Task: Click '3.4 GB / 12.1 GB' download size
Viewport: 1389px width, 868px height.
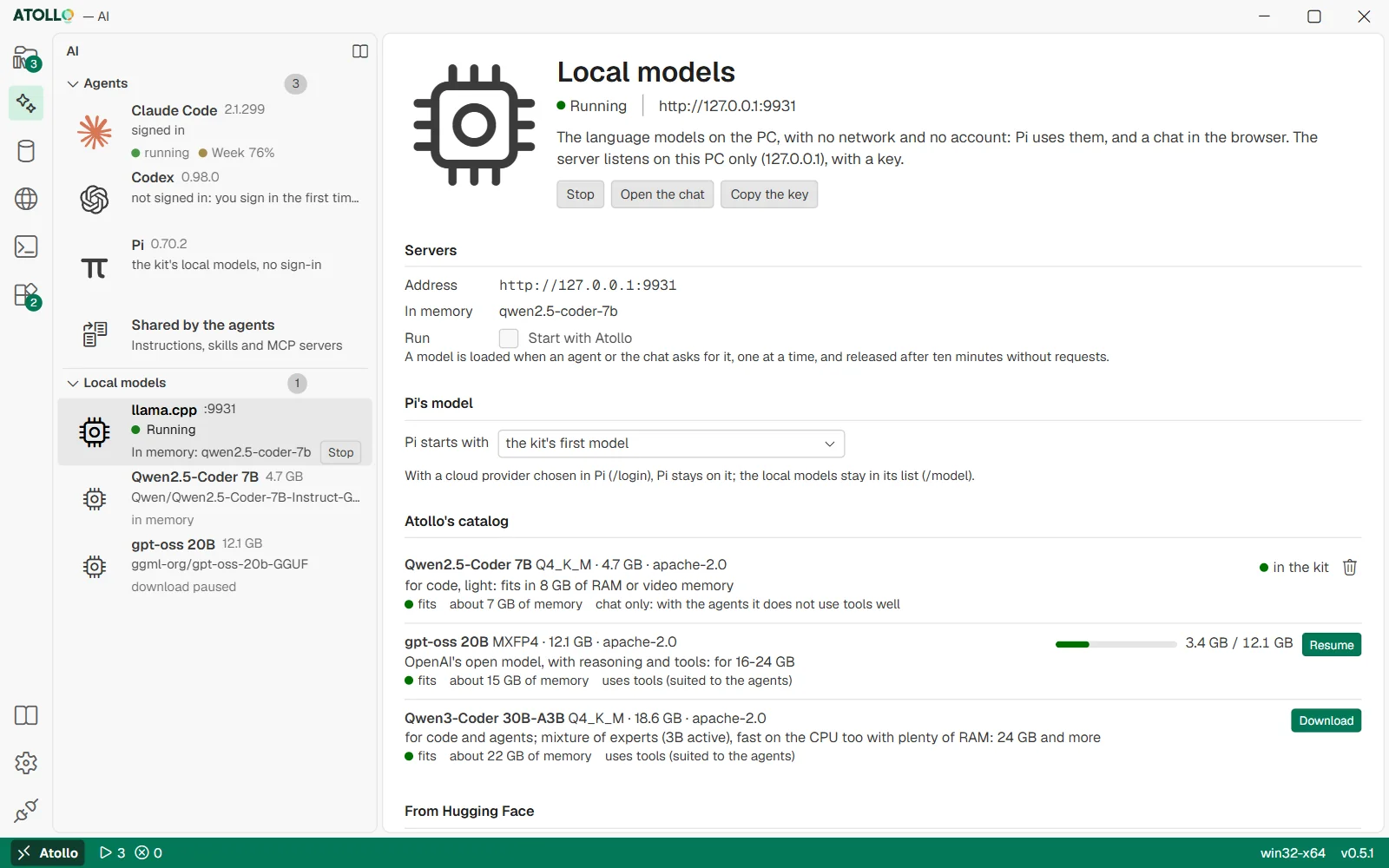Action: (x=1239, y=643)
